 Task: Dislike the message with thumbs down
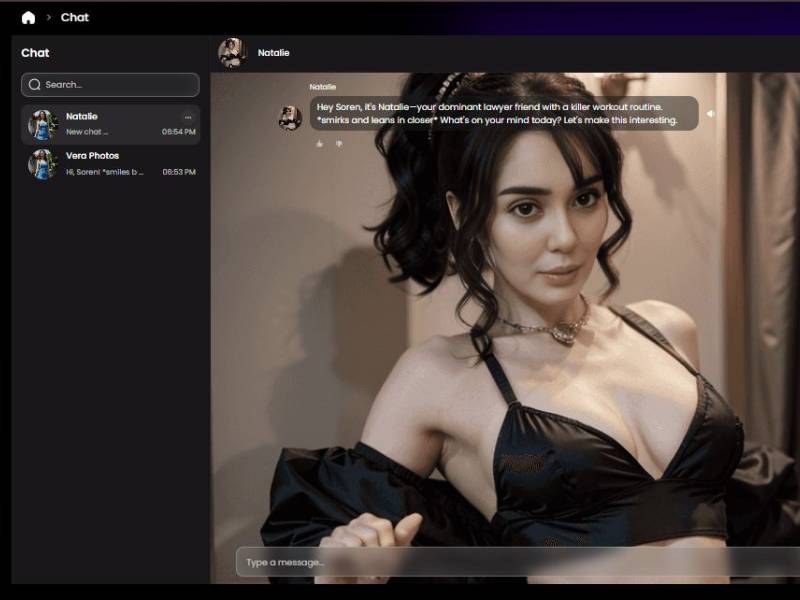point(339,144)
